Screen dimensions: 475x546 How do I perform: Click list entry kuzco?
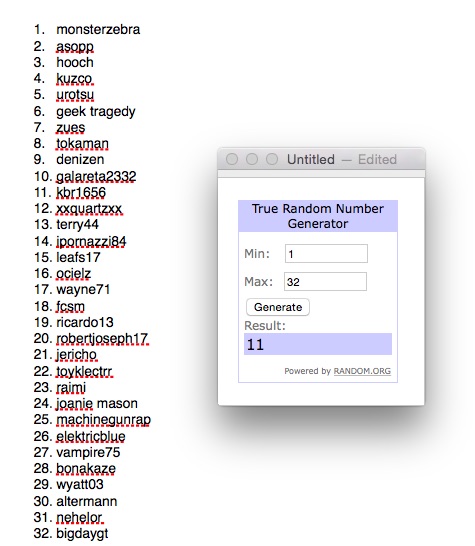pos(75,79)
